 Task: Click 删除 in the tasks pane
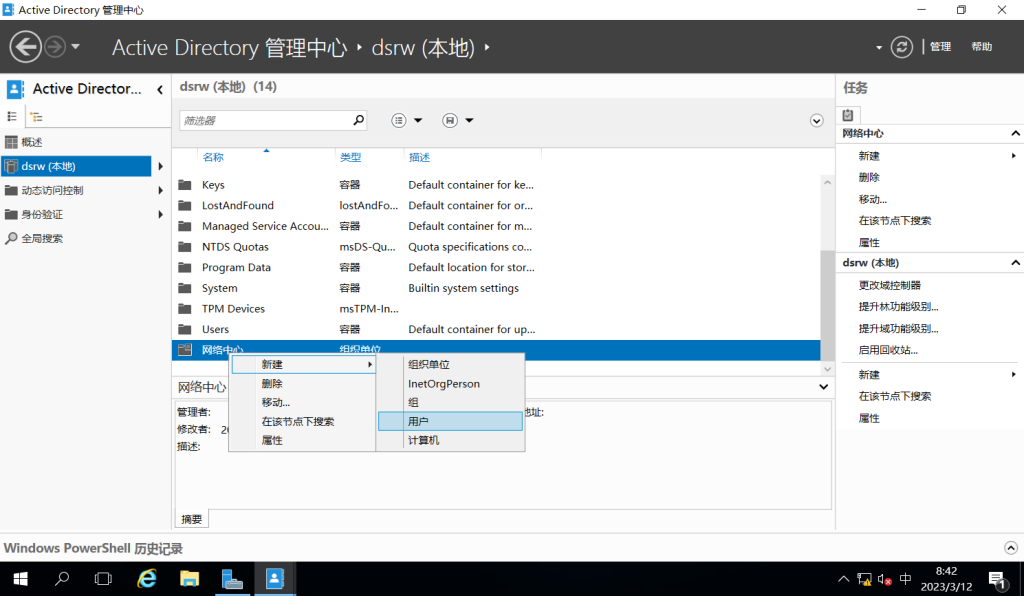pos(869,178)
